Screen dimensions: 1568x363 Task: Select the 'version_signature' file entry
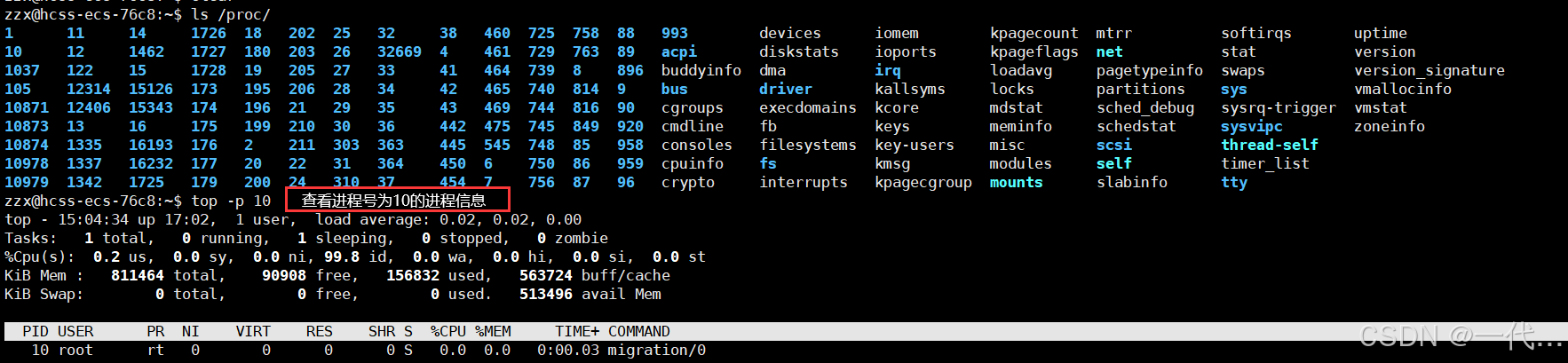pyautogui.click(x=1429, y=71)
